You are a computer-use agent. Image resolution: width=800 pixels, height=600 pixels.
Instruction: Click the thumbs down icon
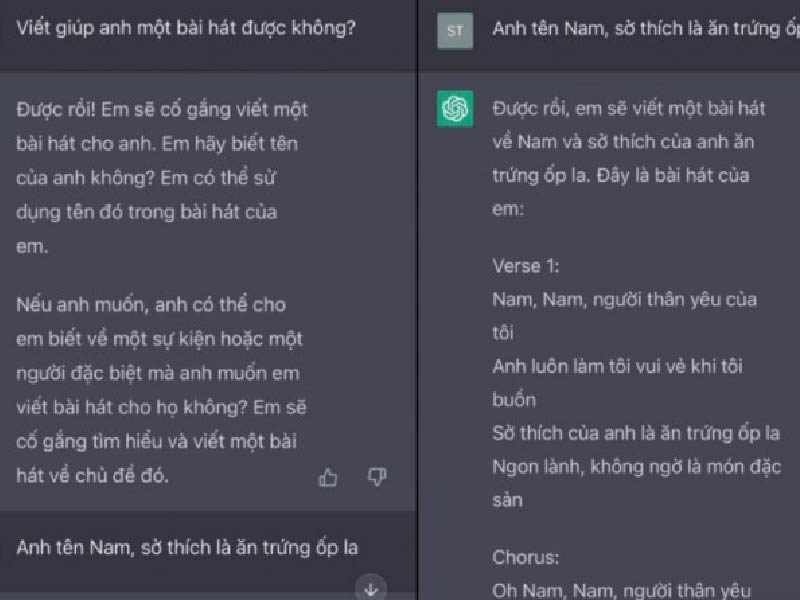(x=377, y=478)
